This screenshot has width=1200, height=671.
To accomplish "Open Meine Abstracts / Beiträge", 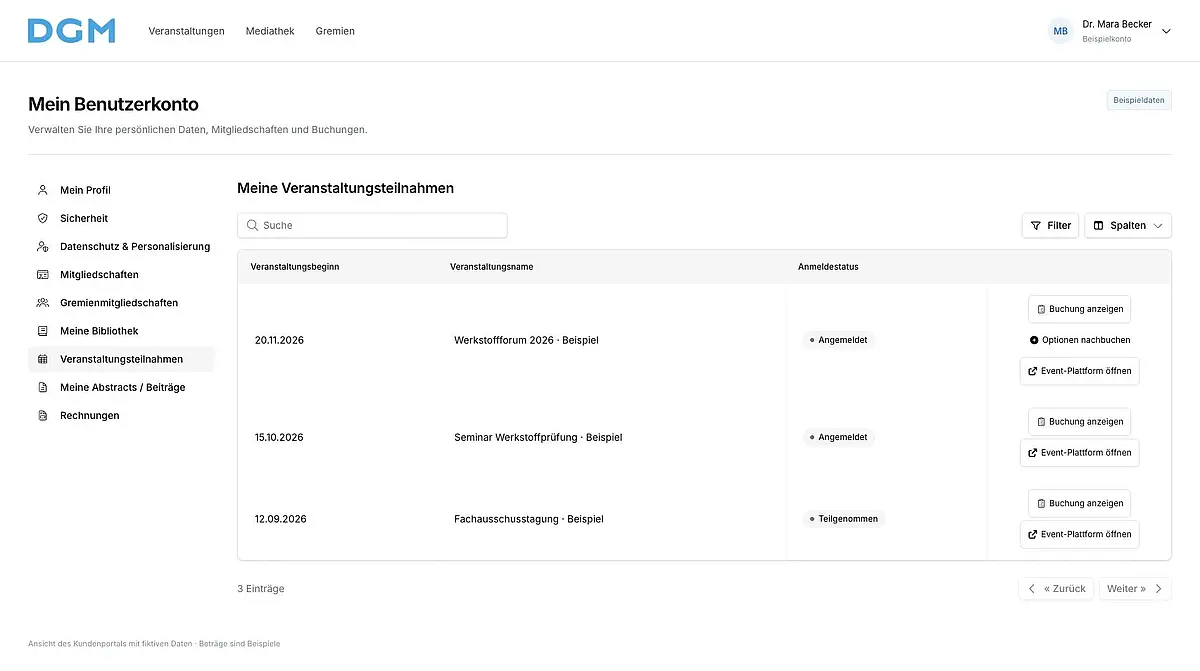I will 121,387.
